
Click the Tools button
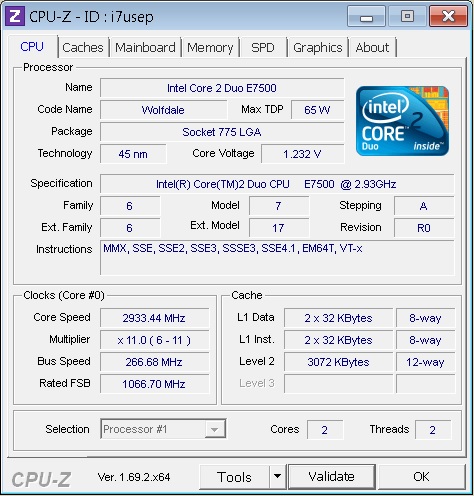(234, 477)
